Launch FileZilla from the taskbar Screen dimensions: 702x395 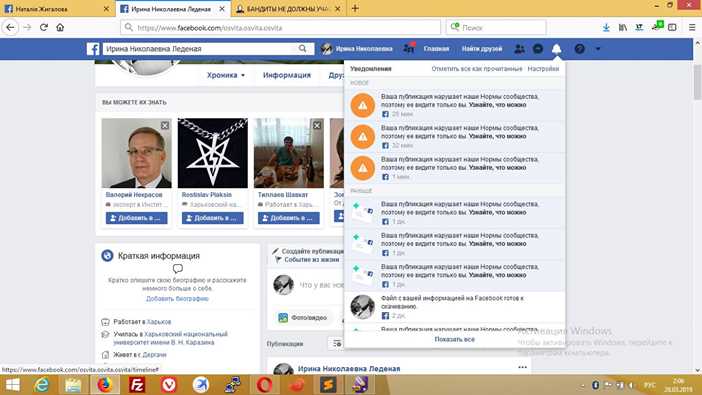[x=137, y=385]
